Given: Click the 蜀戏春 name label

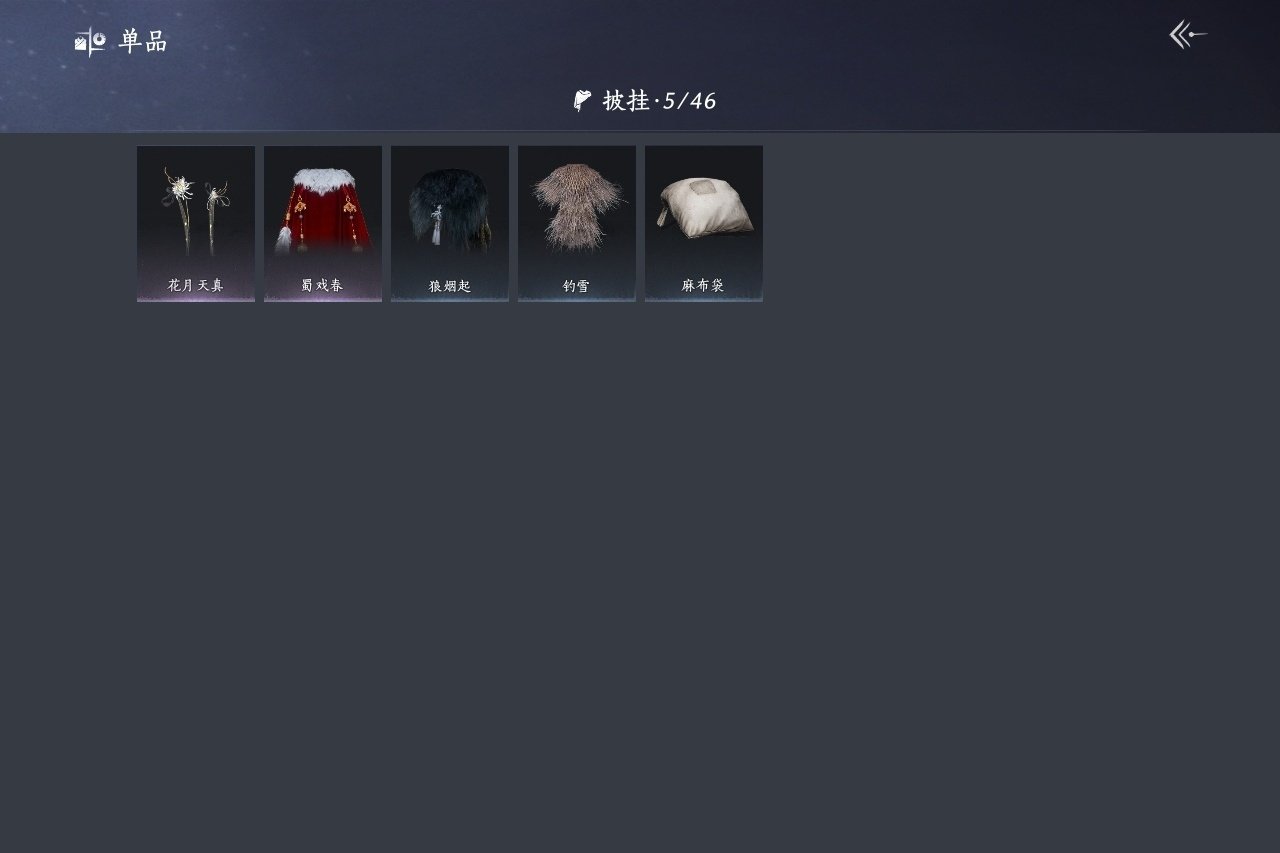Looking at the screenshot, I should [x=323, y=286].
